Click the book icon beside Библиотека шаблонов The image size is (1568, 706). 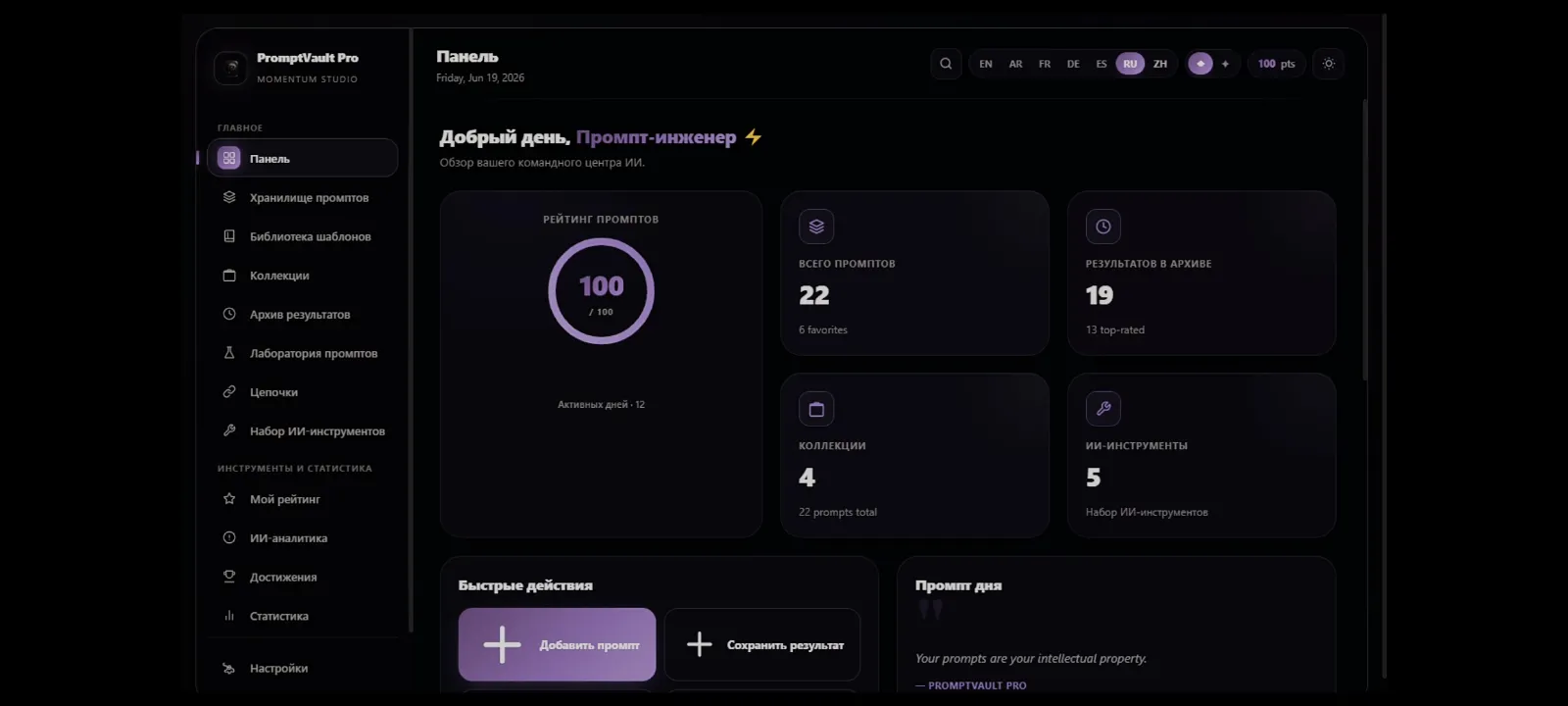pyautogui.click(x=229, y=236)
